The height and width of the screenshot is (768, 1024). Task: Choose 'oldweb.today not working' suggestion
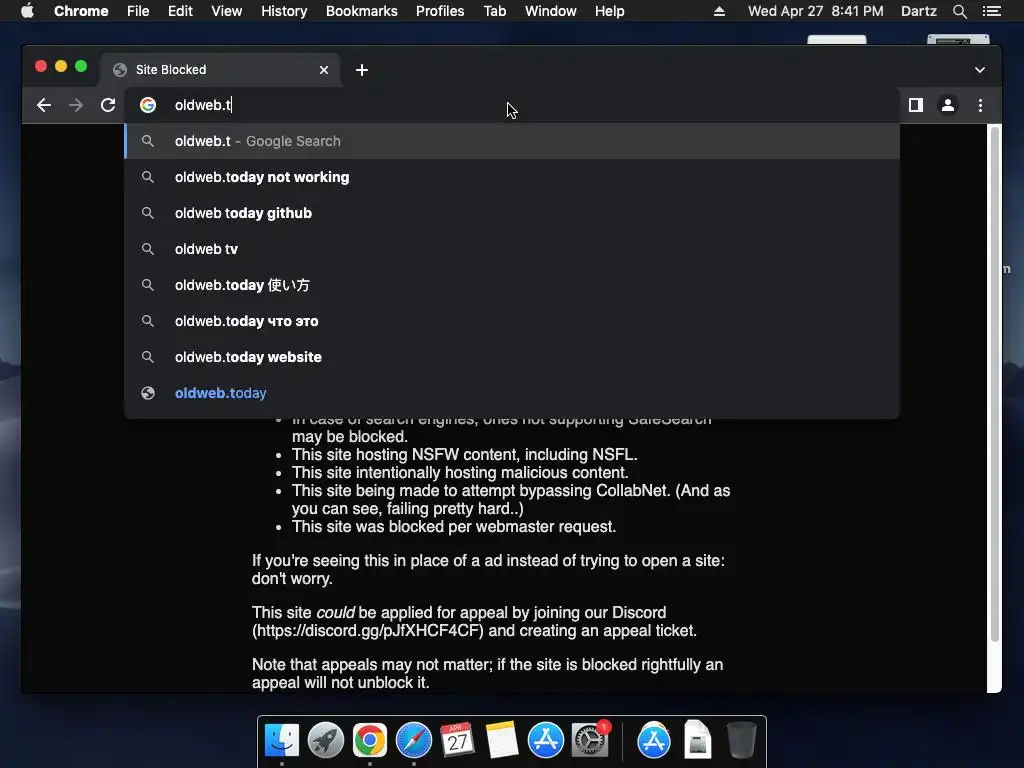512,177
